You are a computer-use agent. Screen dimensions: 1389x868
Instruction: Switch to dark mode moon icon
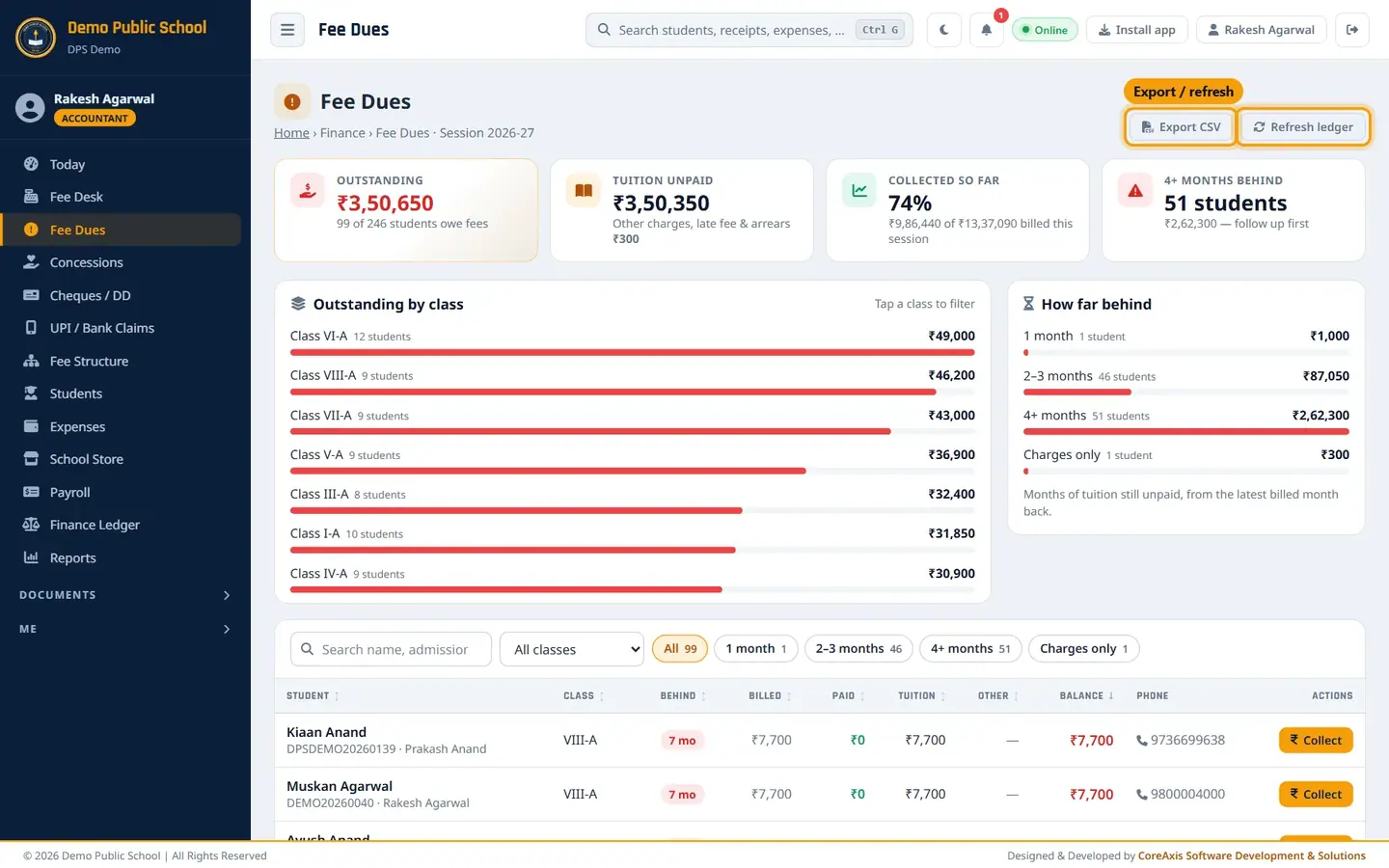[x=943, y=30]
